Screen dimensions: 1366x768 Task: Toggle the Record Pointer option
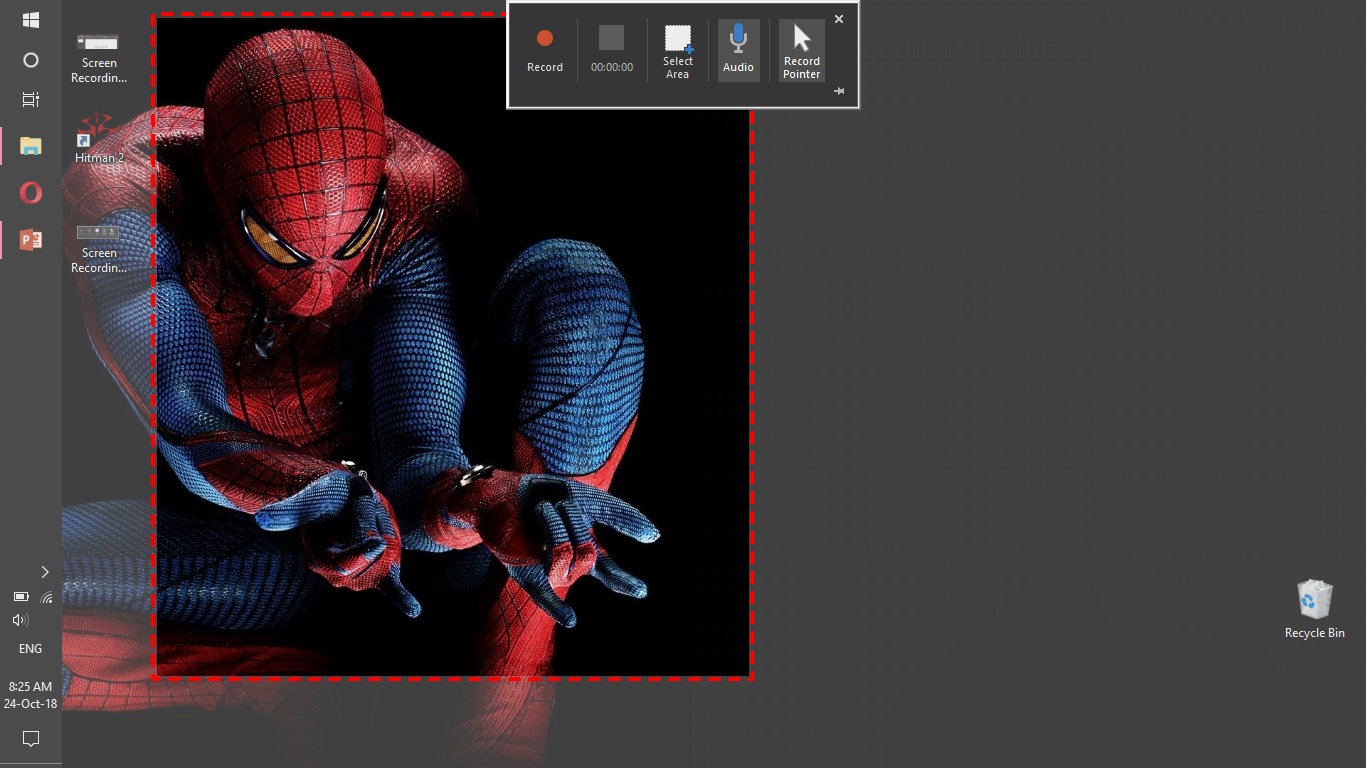click(x=802, y=50)
